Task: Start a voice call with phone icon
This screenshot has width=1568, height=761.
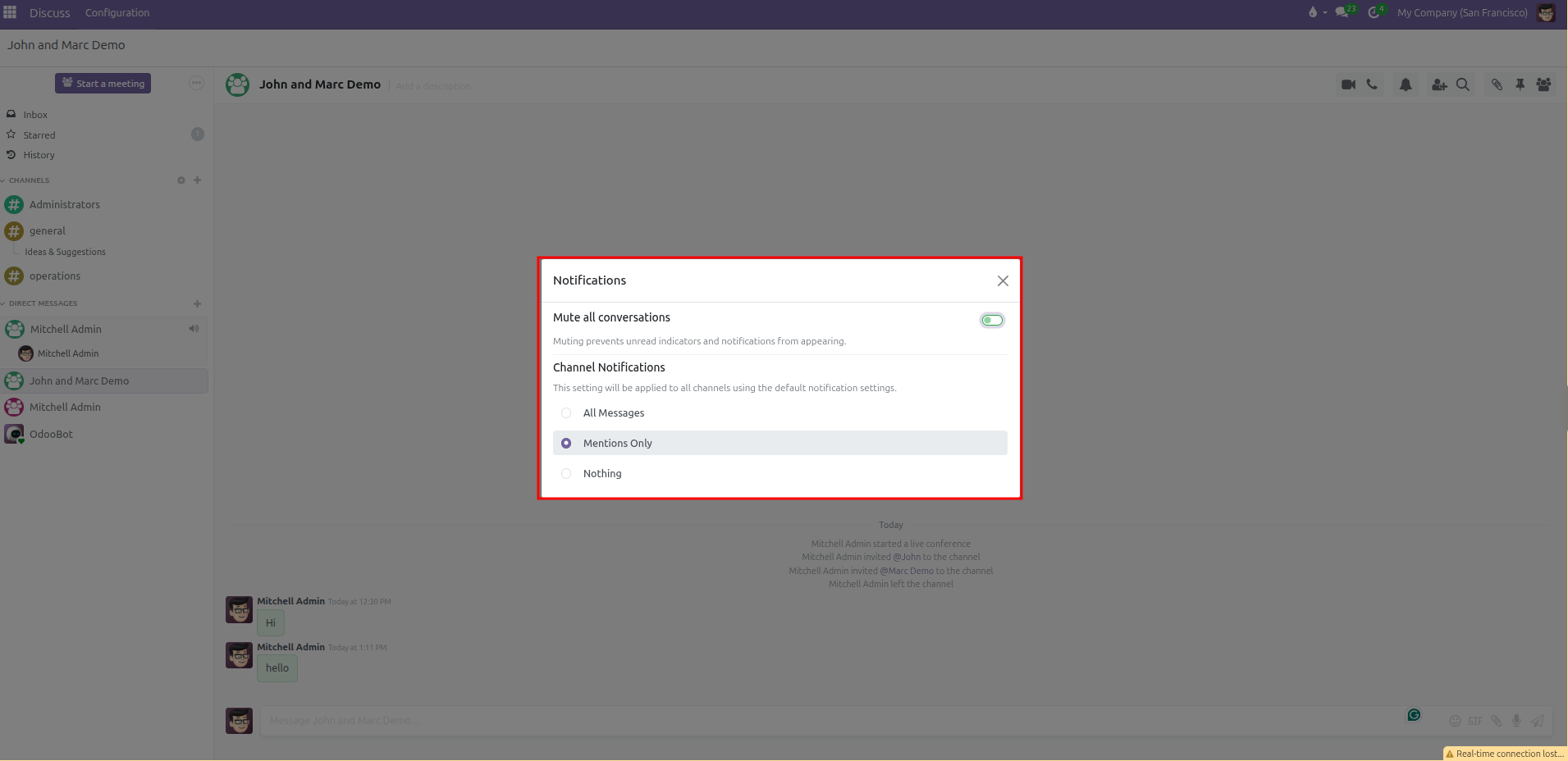Action: [x=1372, y=84]
